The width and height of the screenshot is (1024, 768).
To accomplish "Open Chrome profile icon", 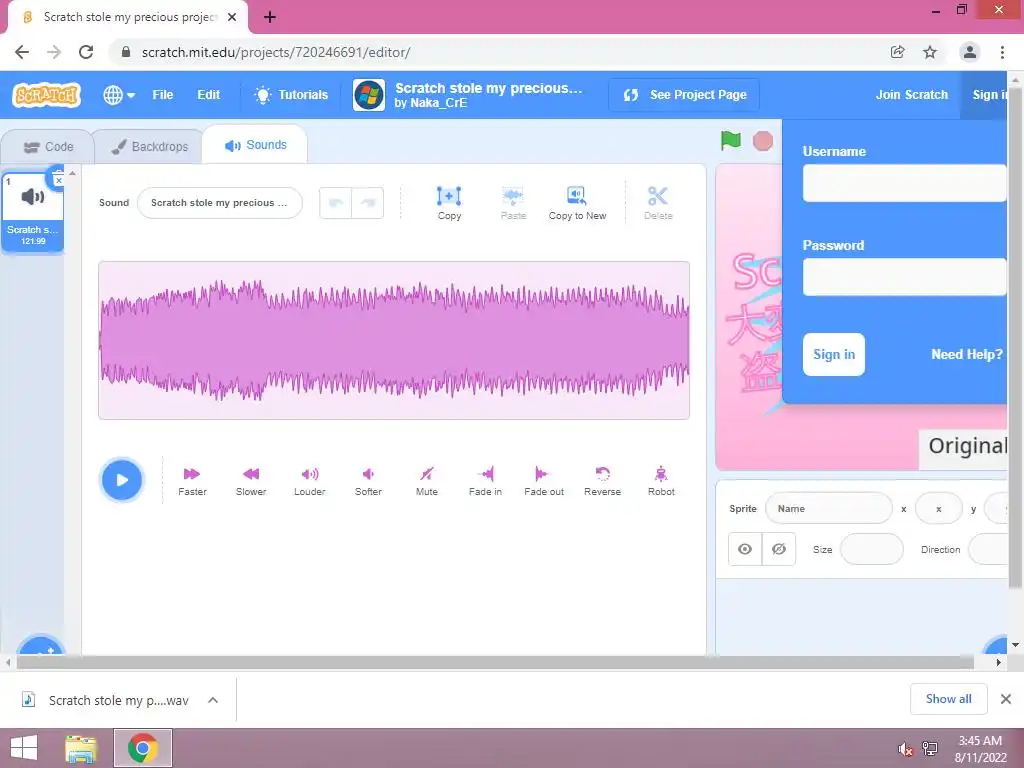I will (970, 52).
